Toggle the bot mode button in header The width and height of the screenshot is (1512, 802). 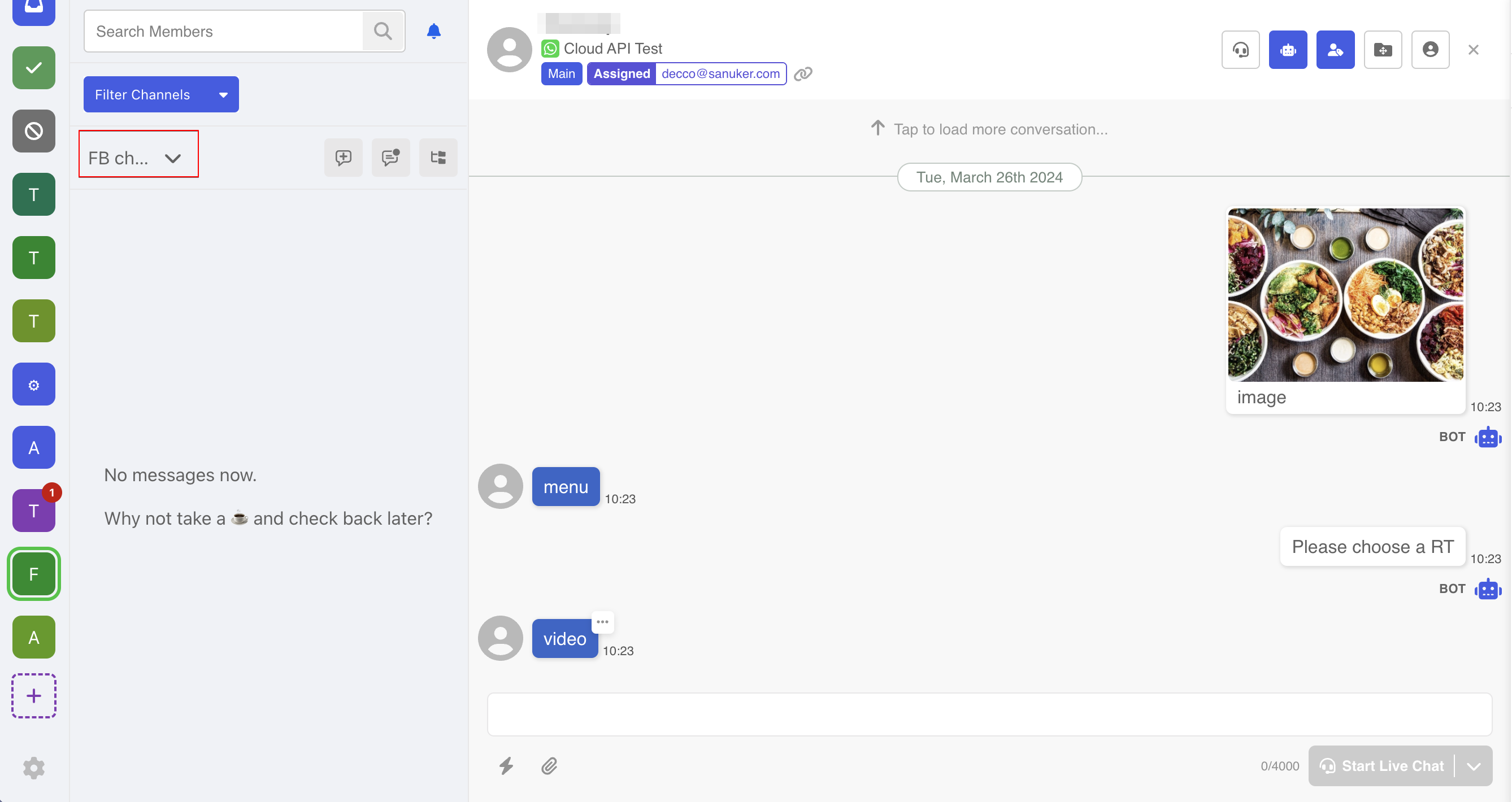coord(1287,50)
